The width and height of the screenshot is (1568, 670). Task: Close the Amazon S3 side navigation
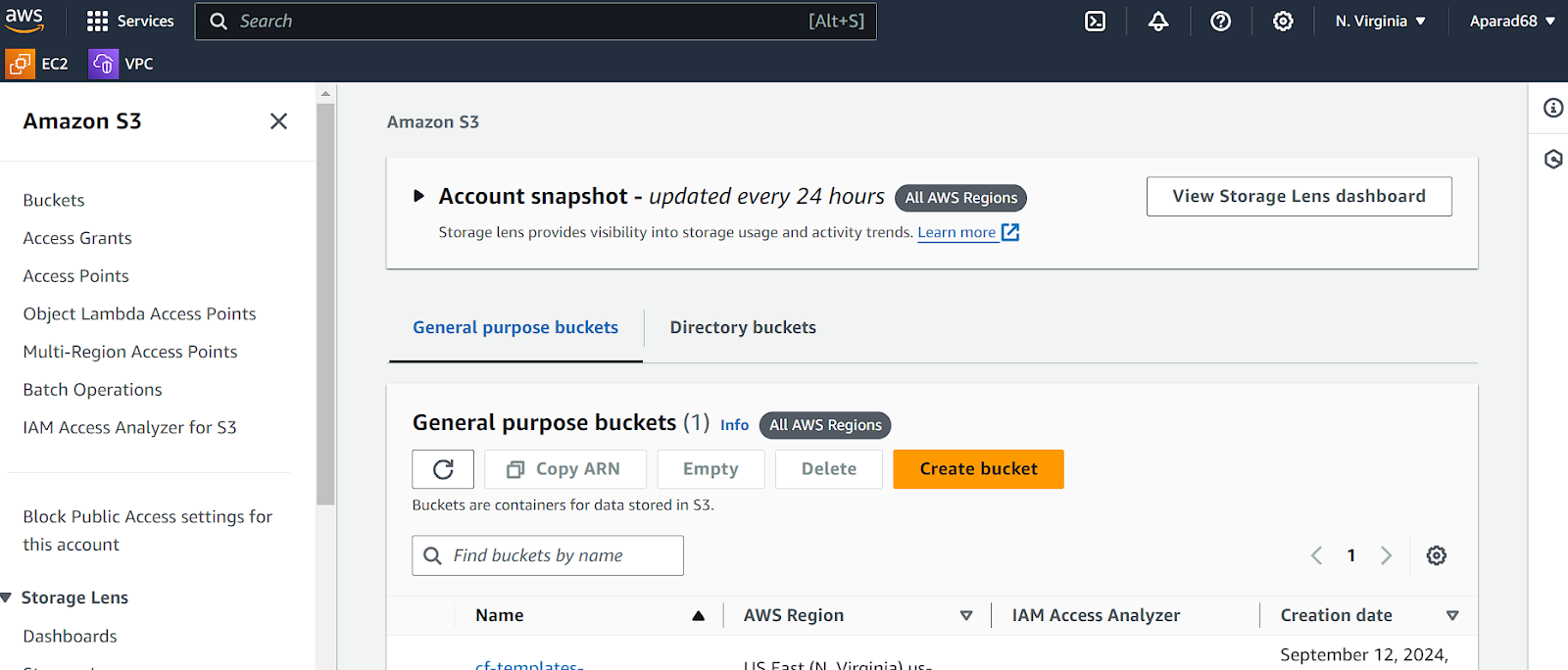point(278,120)
